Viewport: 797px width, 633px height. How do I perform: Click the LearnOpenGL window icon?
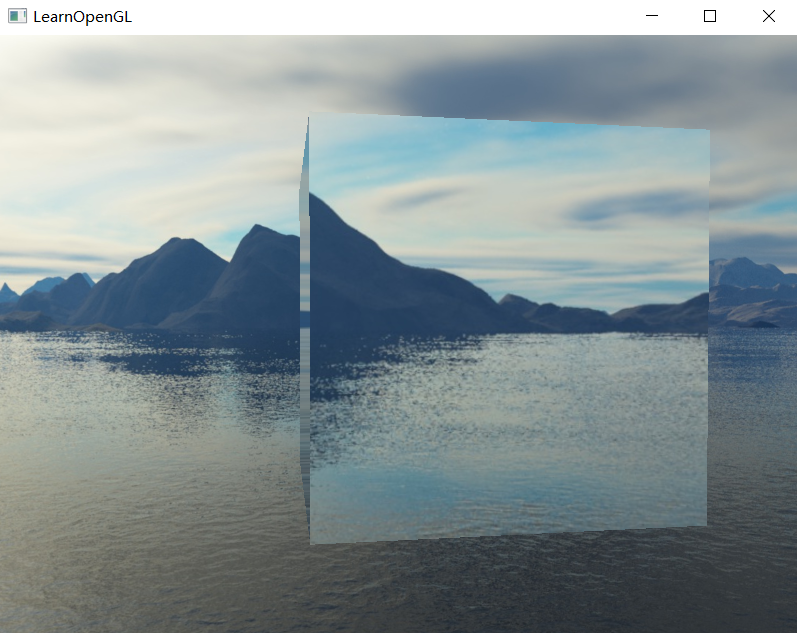click(x=17, y=16)
